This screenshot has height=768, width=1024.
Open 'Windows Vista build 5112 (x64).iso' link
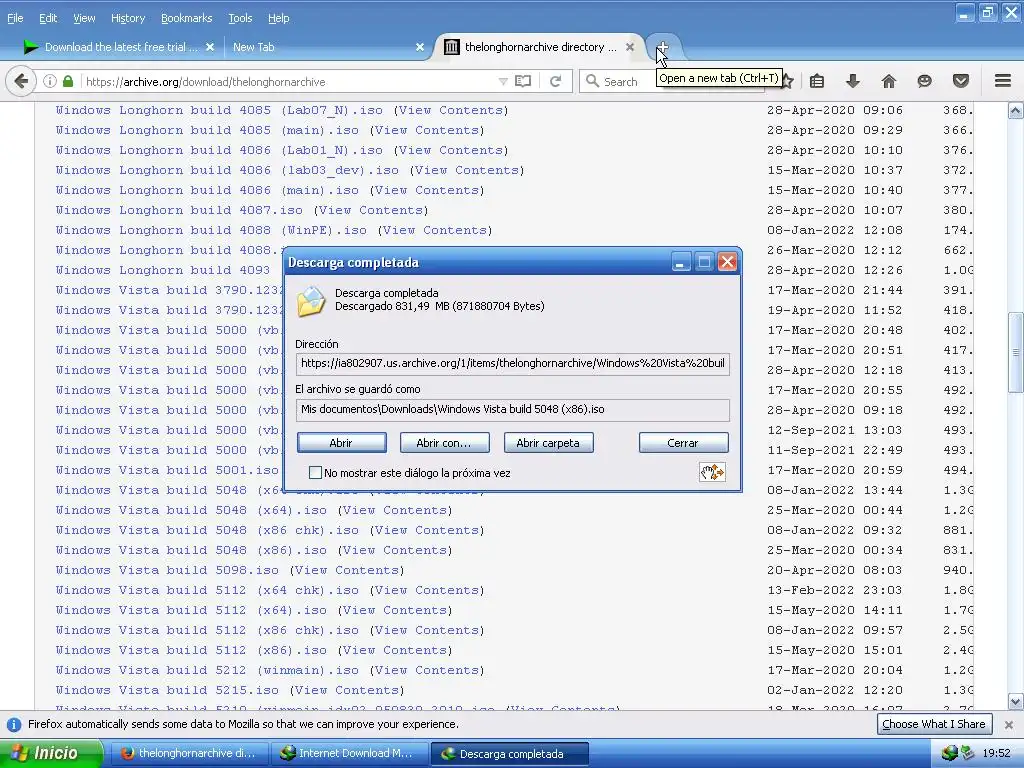tap(191, 610)
